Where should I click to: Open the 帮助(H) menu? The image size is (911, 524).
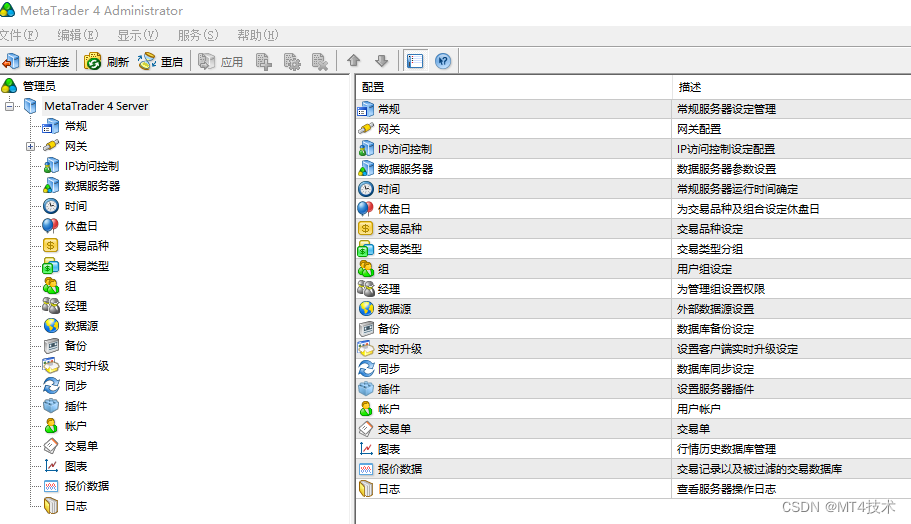pyautogui.click(x=258, y=35)
